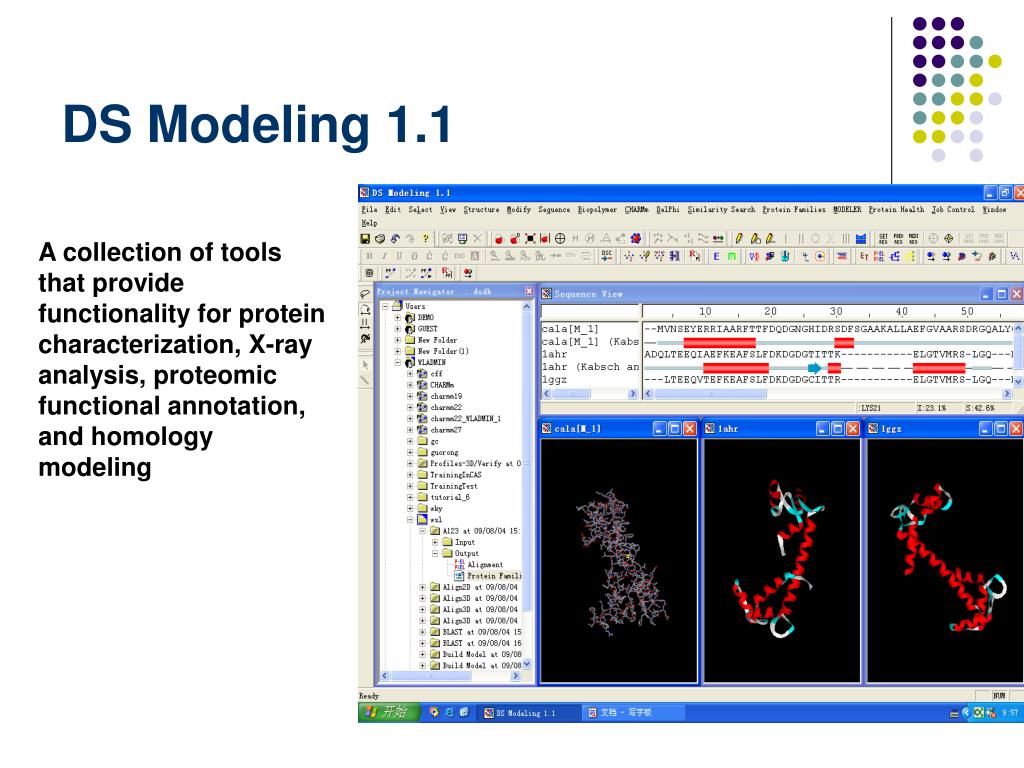Select the Protein Families output item

point(488,576)
